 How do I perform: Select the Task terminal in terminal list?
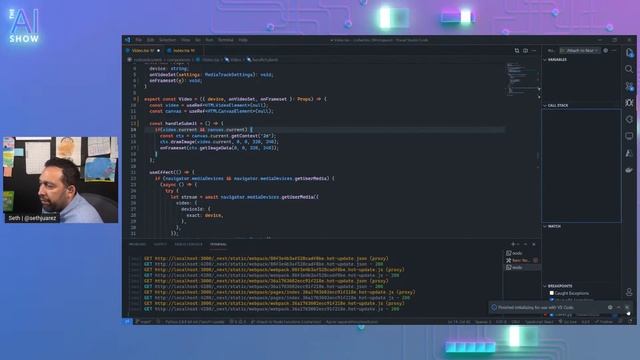tap(522, 260)
